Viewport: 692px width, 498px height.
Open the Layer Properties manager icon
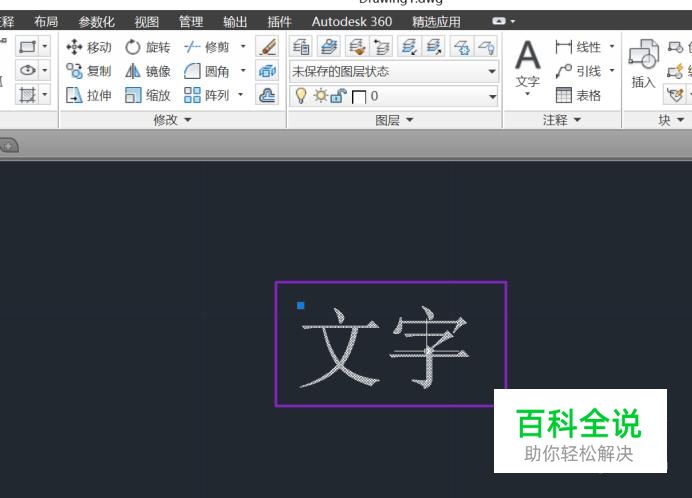point(301,47)
